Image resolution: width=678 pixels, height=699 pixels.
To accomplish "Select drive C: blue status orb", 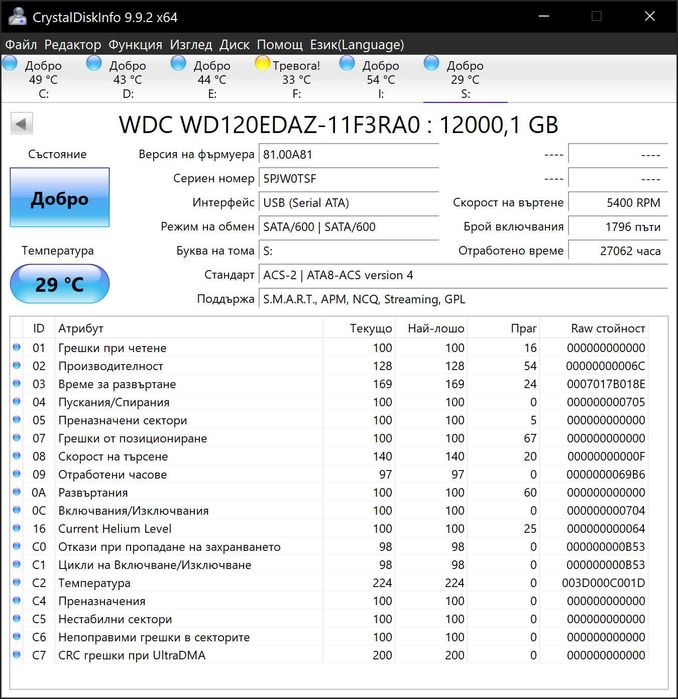I will [x=10, y=63].
